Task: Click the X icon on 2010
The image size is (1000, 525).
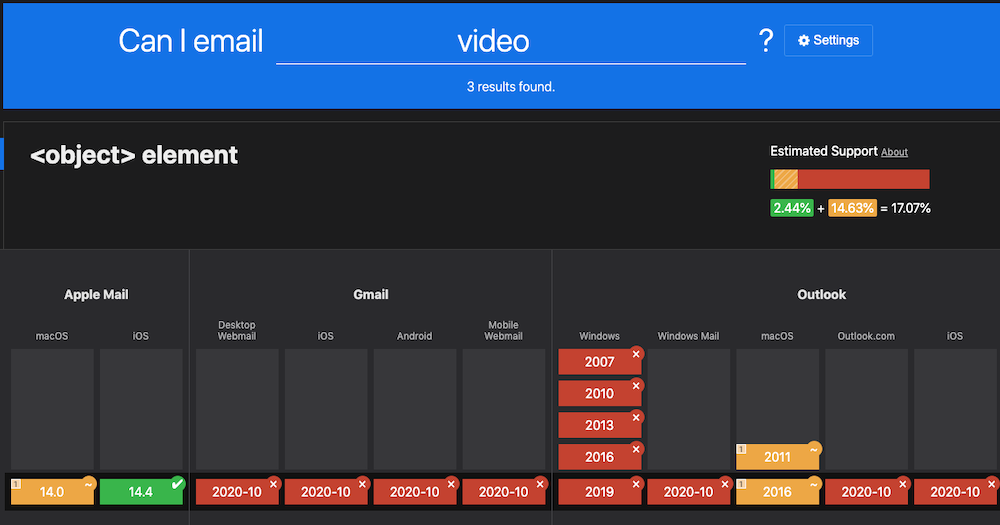Action: pyautogui.click(x=636, y=386)
